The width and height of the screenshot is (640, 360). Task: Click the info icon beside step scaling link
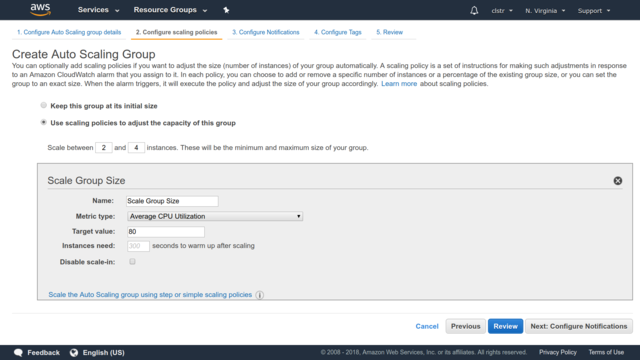tap(260, 295)
